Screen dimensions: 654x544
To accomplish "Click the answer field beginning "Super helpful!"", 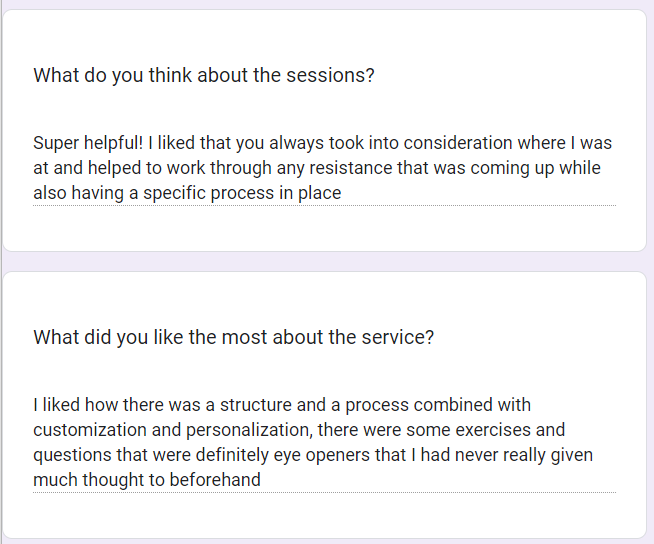I will click(323, 168).
